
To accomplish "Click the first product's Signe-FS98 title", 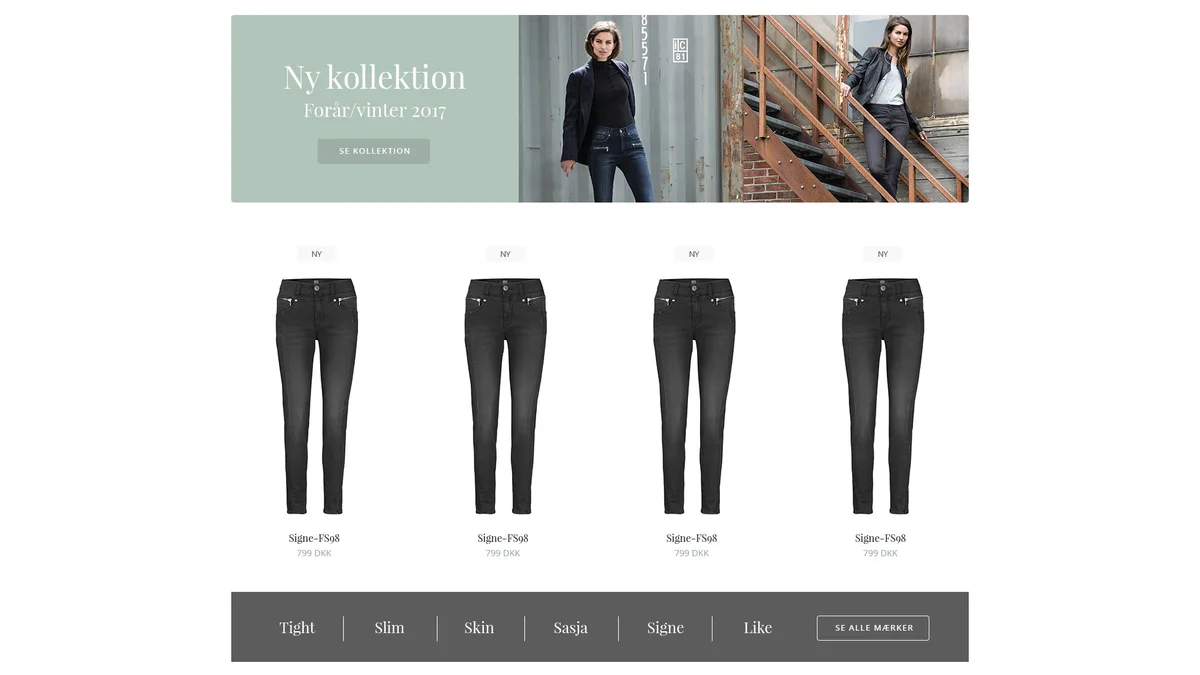I will pos(314,538).
